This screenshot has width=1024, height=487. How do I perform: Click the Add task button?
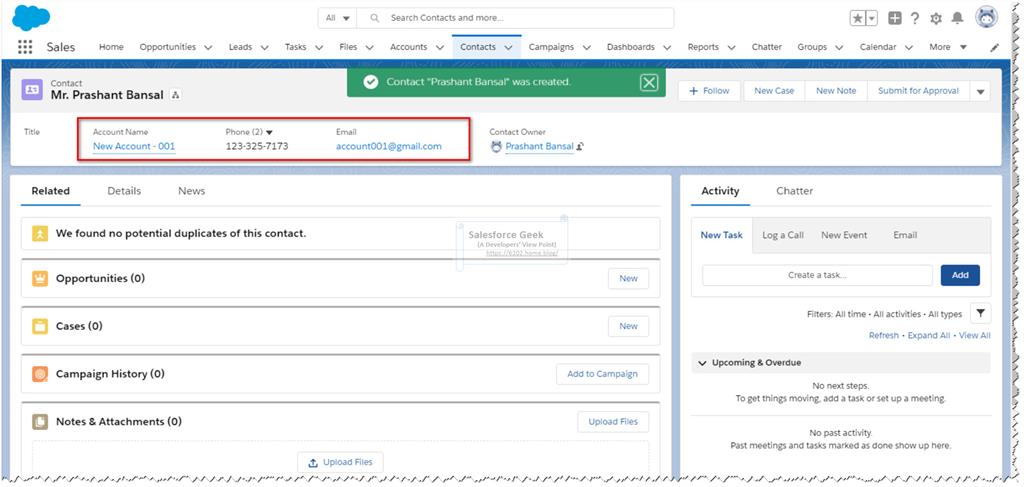[x=960, y=275]
